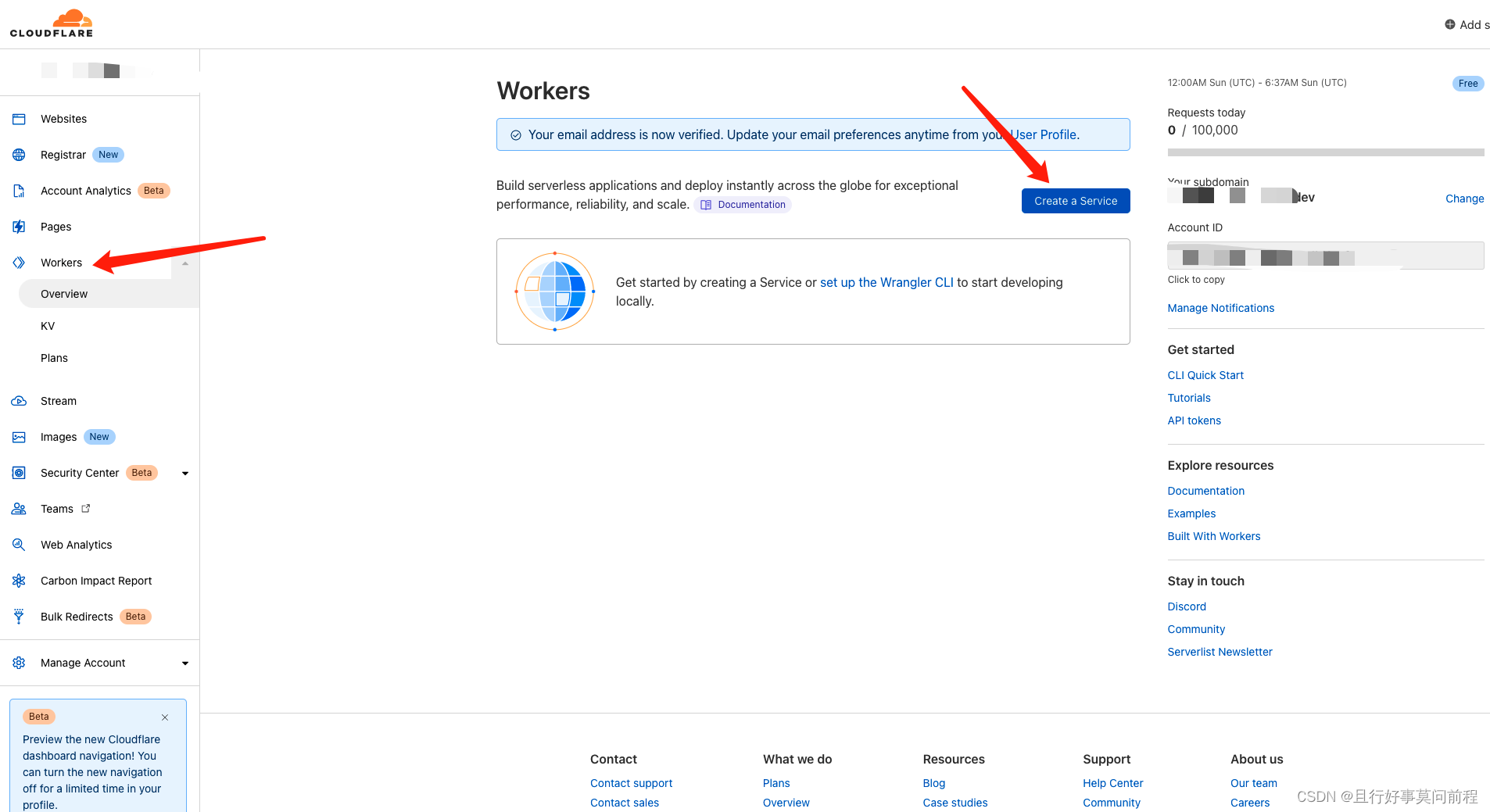Follow the set up the Wrangler CLI link
1490x812 pixels.
pos(886,282)
